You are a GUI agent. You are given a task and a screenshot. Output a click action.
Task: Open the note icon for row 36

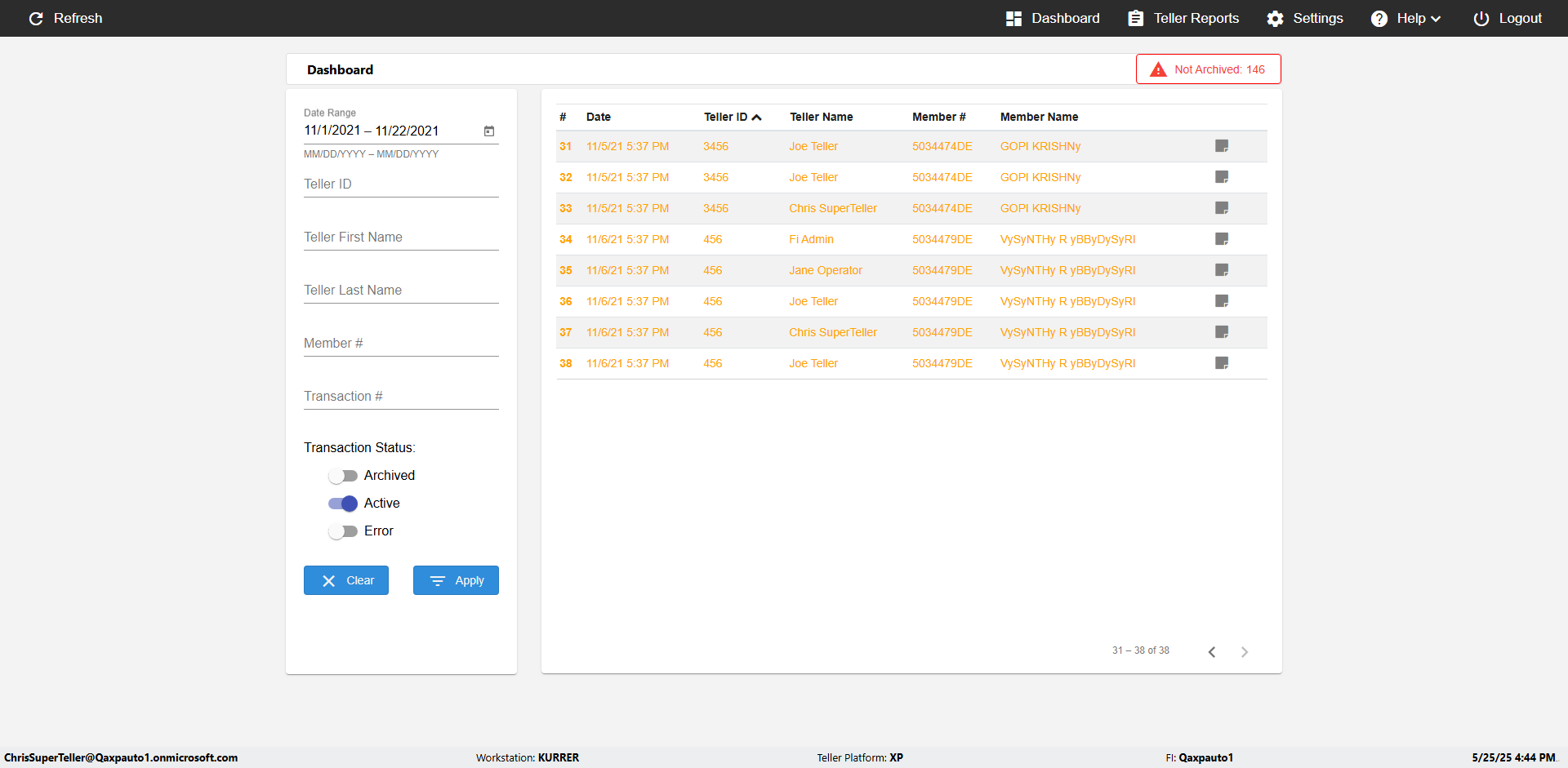coord(1222,301)
